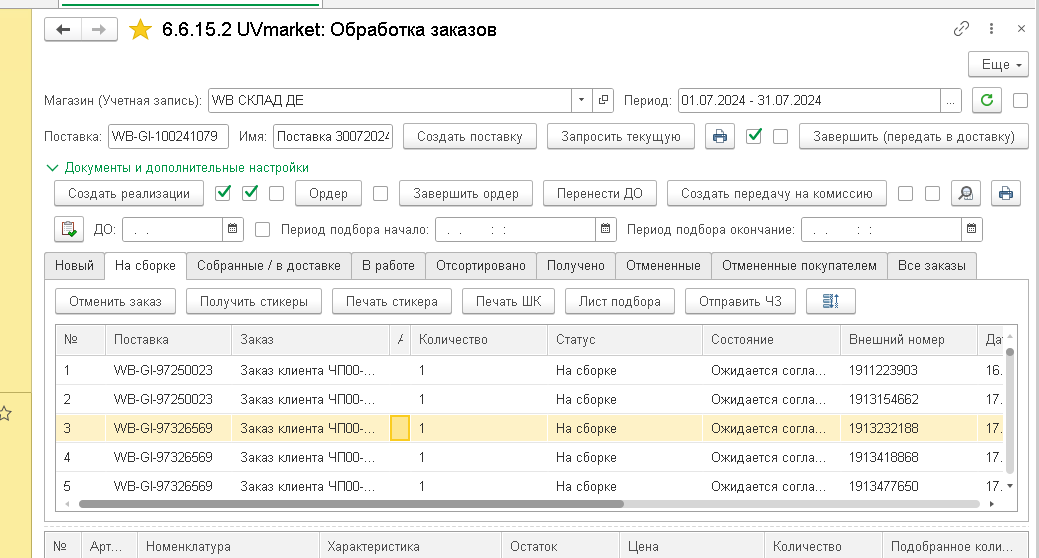The image size is (1039, 558).
Task: Open calendar picker for ДО date field
Action: (x=233, y=229)
